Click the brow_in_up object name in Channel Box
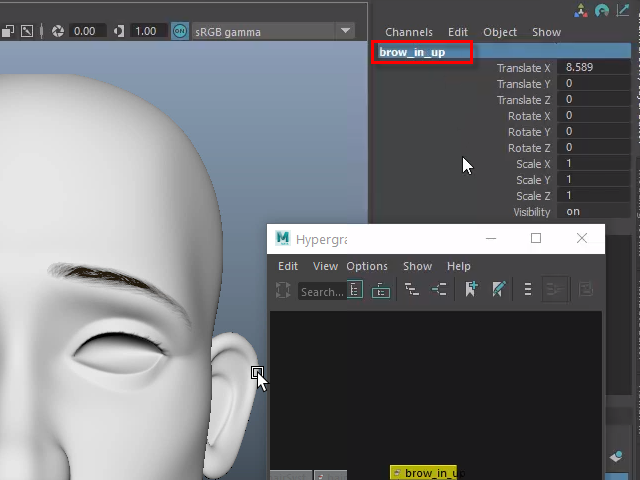 click(x=412, y=52)
